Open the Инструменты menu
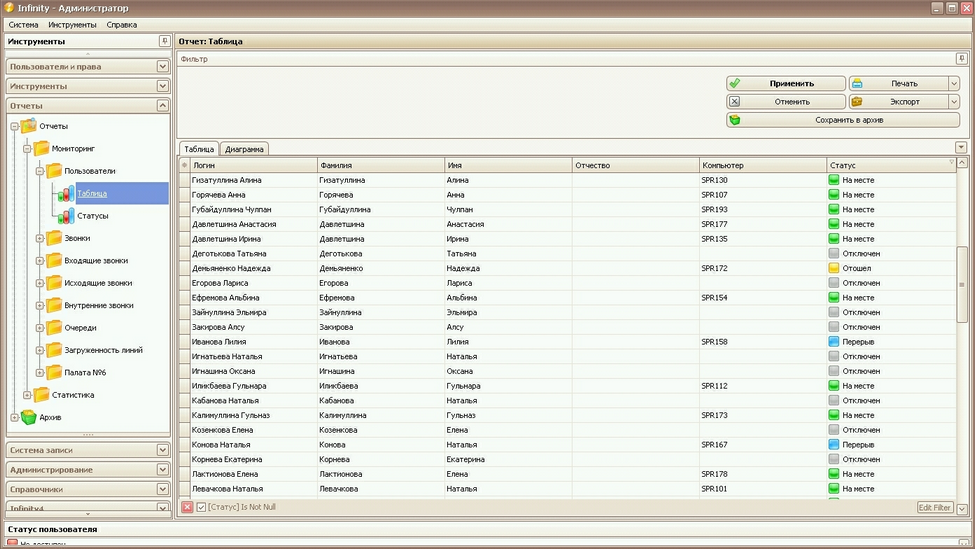This screenshot has height=549, width=975. (x=72, y=25)
